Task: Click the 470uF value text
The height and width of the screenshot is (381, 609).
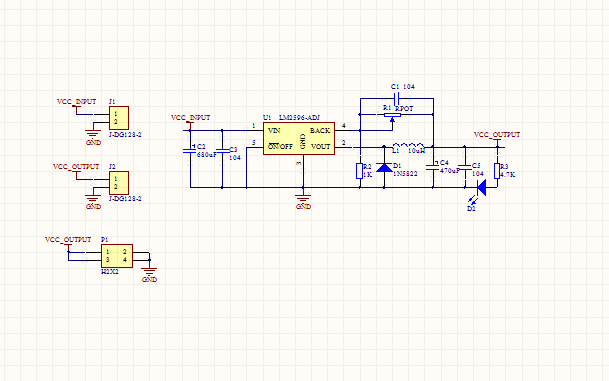Action: (x=450, y=170)
